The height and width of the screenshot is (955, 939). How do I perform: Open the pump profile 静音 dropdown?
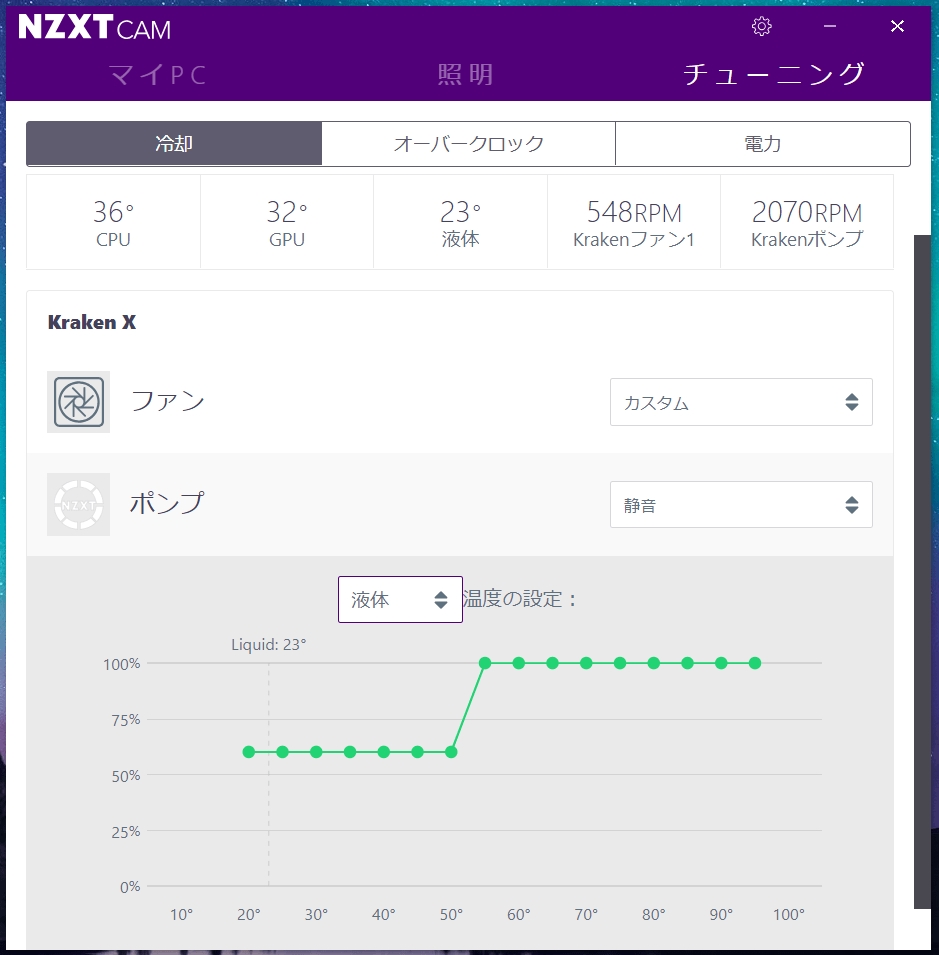(x=741, y=505)
